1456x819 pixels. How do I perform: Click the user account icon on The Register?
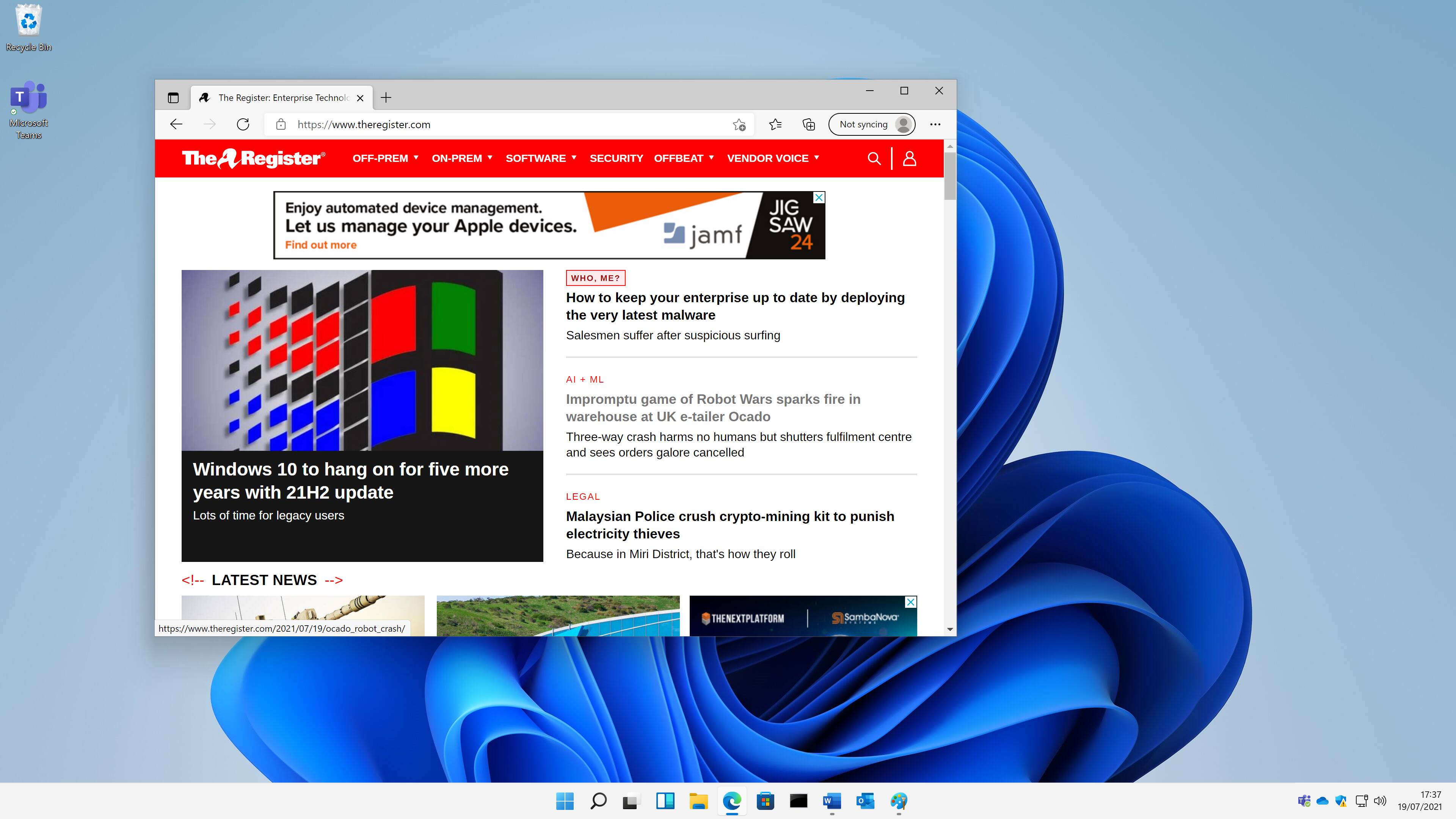[x=909, y=158]
